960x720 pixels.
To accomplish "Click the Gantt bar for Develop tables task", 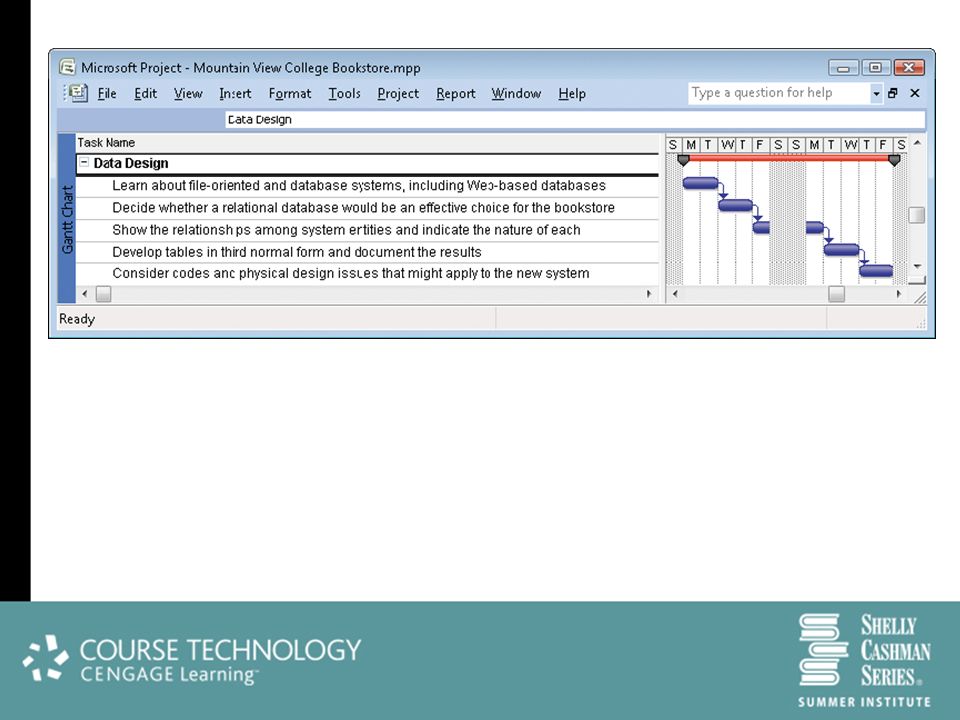I will pyautogui.click(x=841, y=249).
